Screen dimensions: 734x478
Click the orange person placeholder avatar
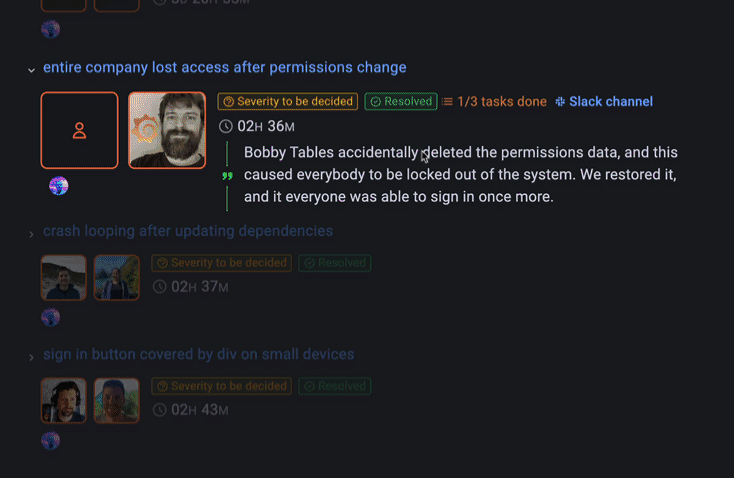(79, 131)
